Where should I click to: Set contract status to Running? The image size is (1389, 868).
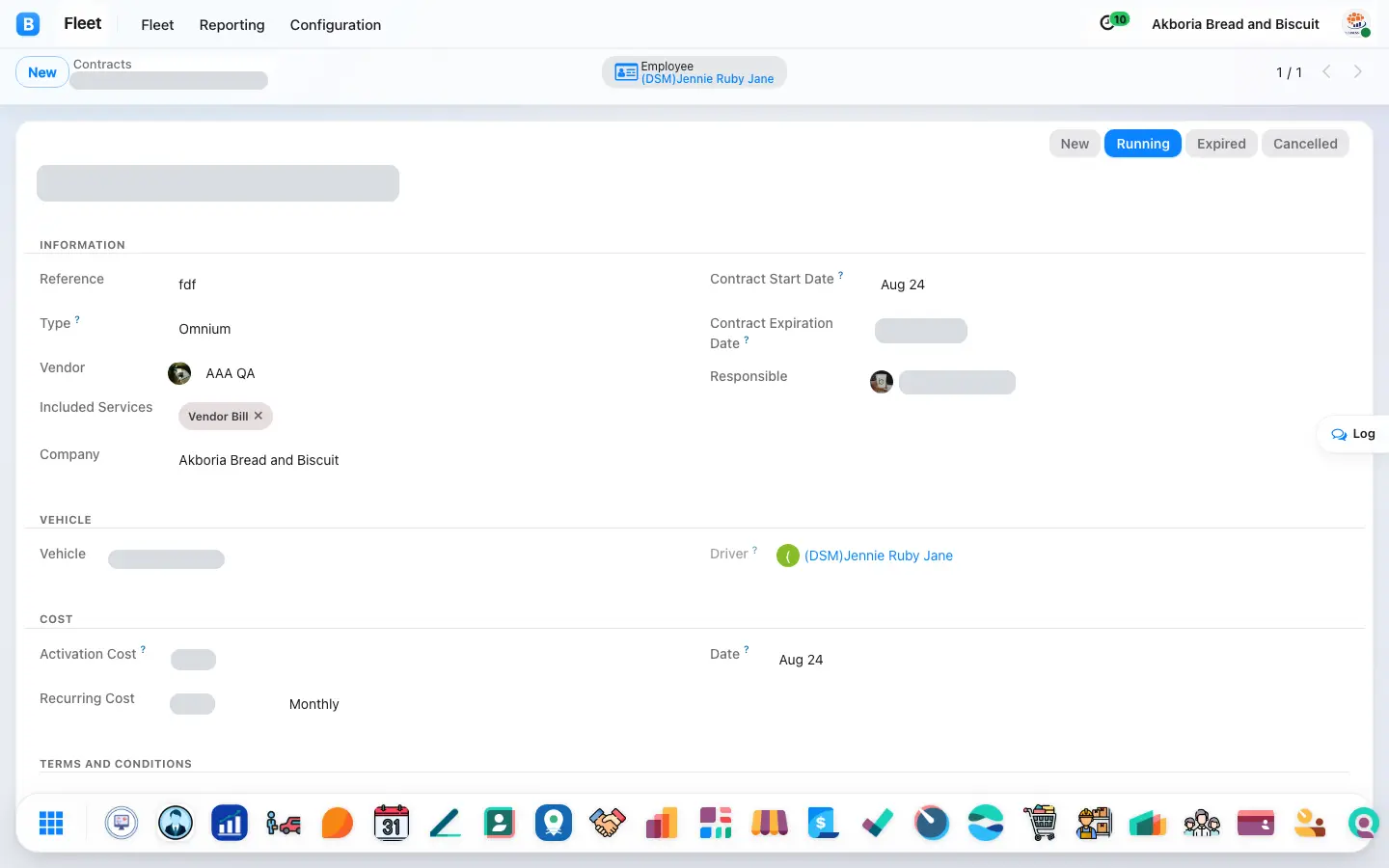1143,144
